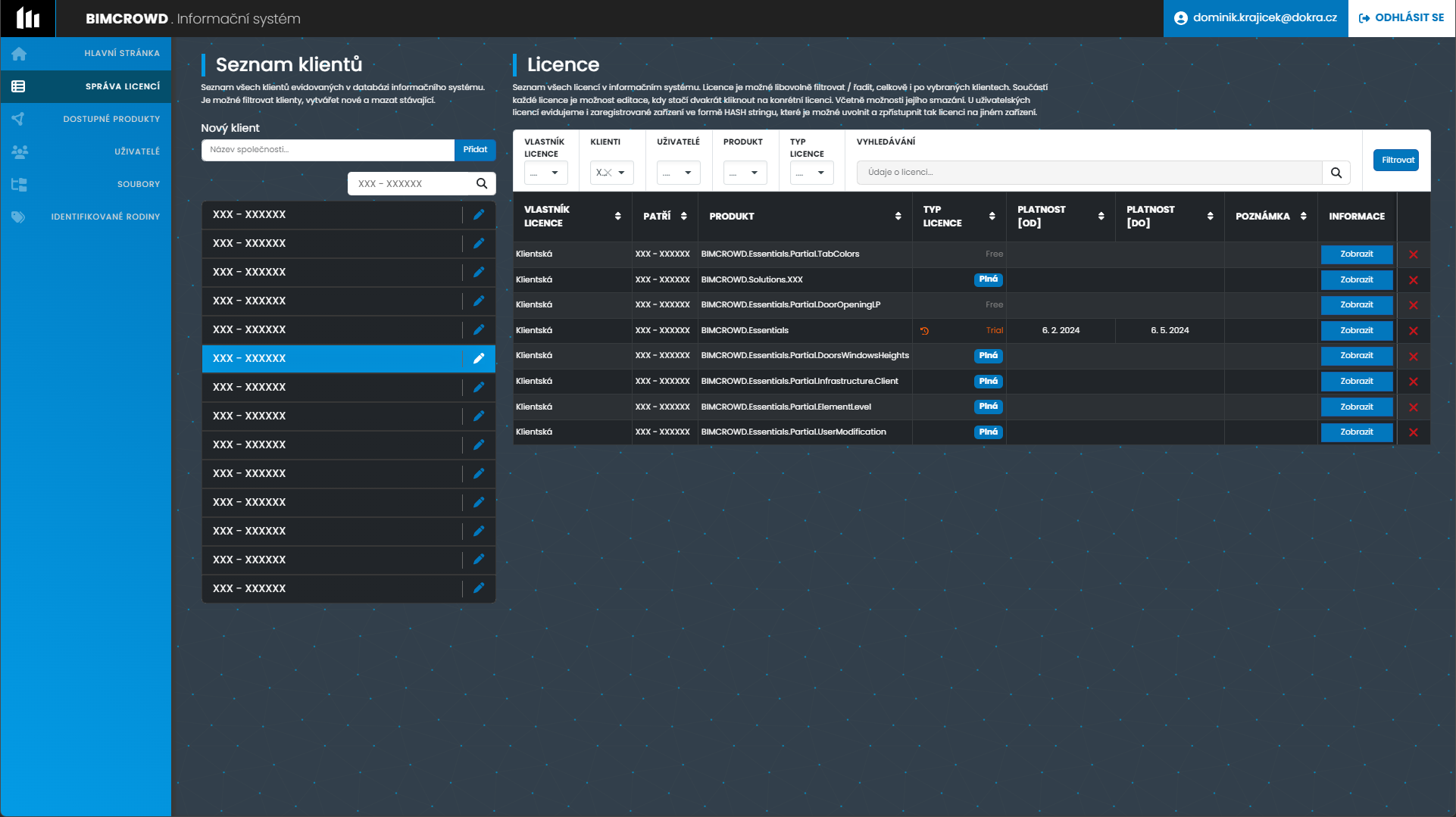Open Soubory section
This screenshot has width=1456, height=817.
point(86,184)
